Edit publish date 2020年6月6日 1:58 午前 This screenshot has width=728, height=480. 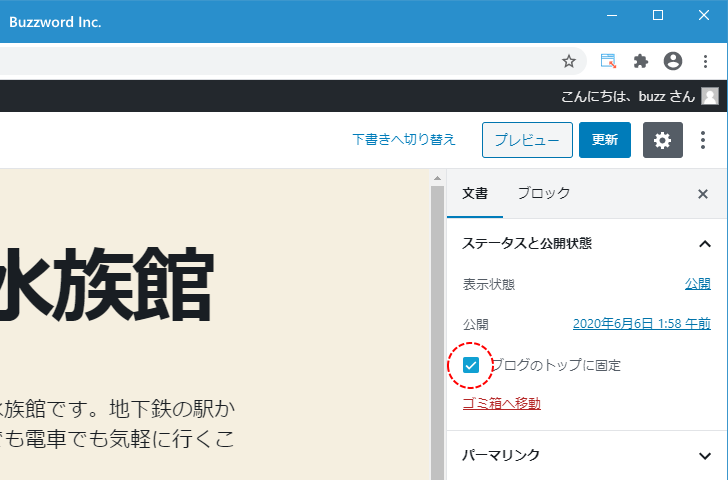pyautogui.click(x=642, y=324)
